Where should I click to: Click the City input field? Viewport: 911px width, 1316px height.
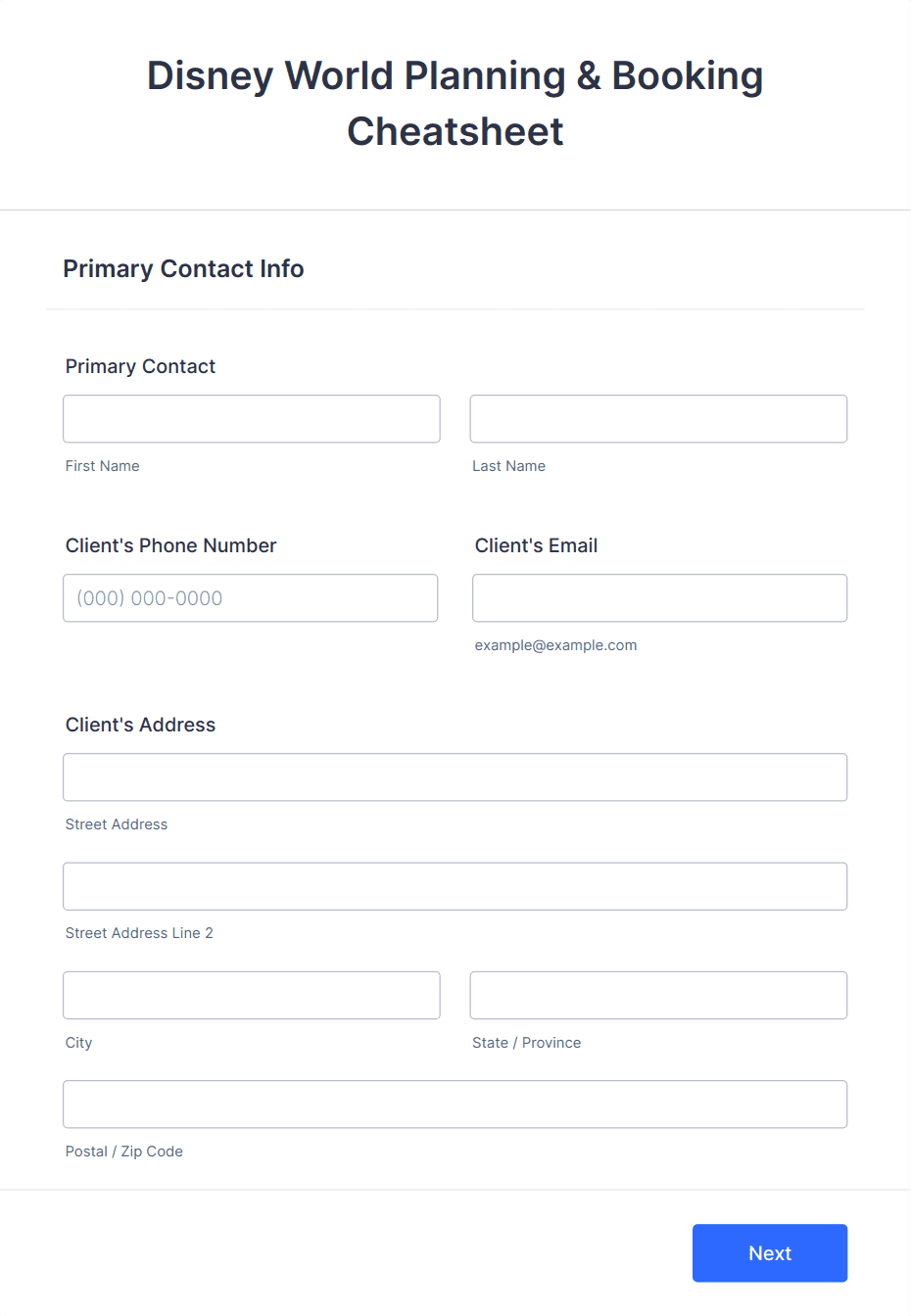(252, 996)
